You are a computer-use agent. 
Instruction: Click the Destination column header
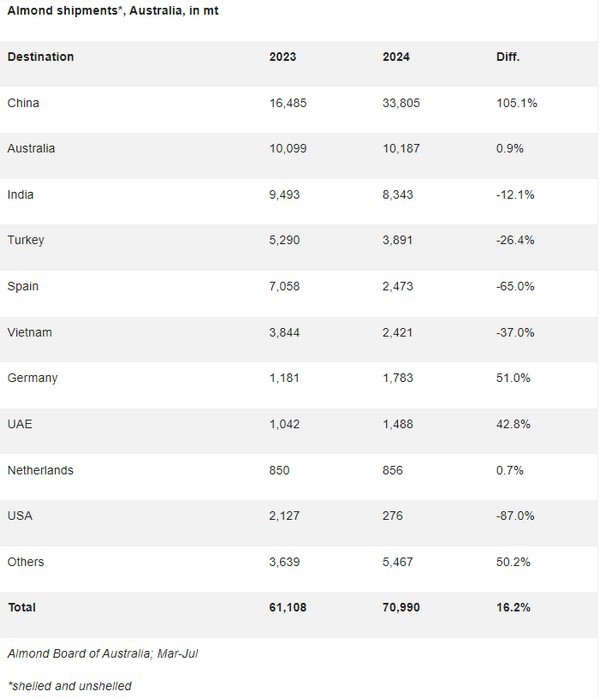(40, 57)
